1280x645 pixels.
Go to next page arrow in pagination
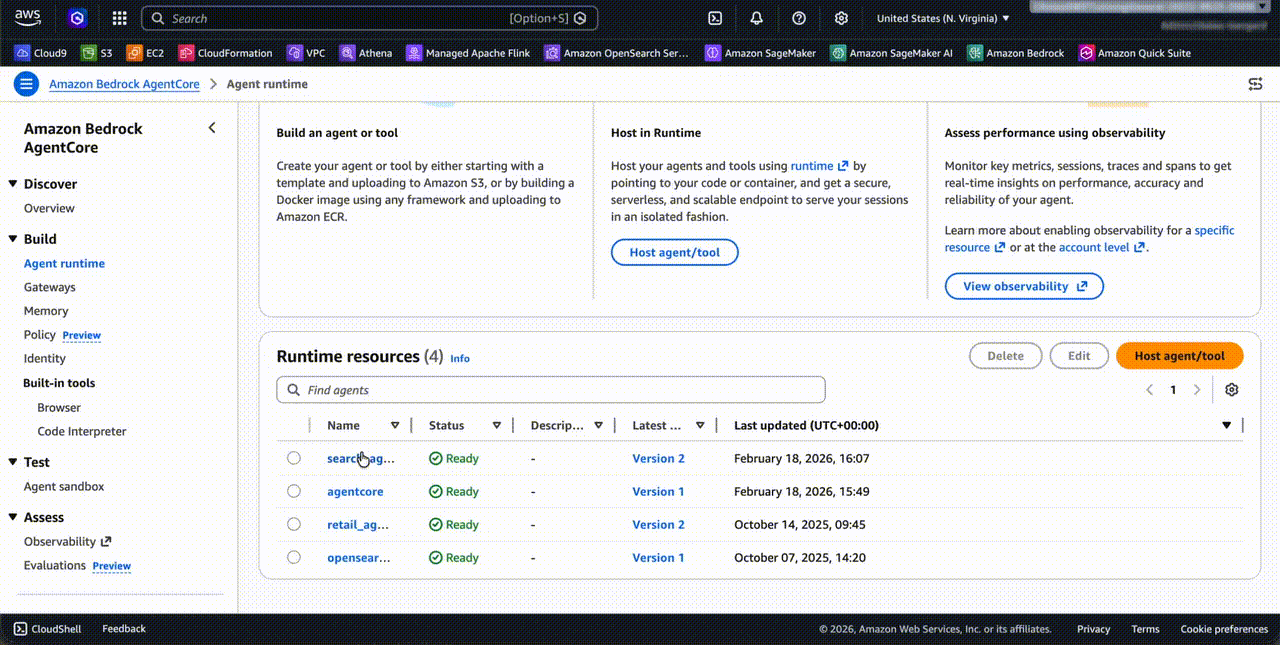point(1197,390)
